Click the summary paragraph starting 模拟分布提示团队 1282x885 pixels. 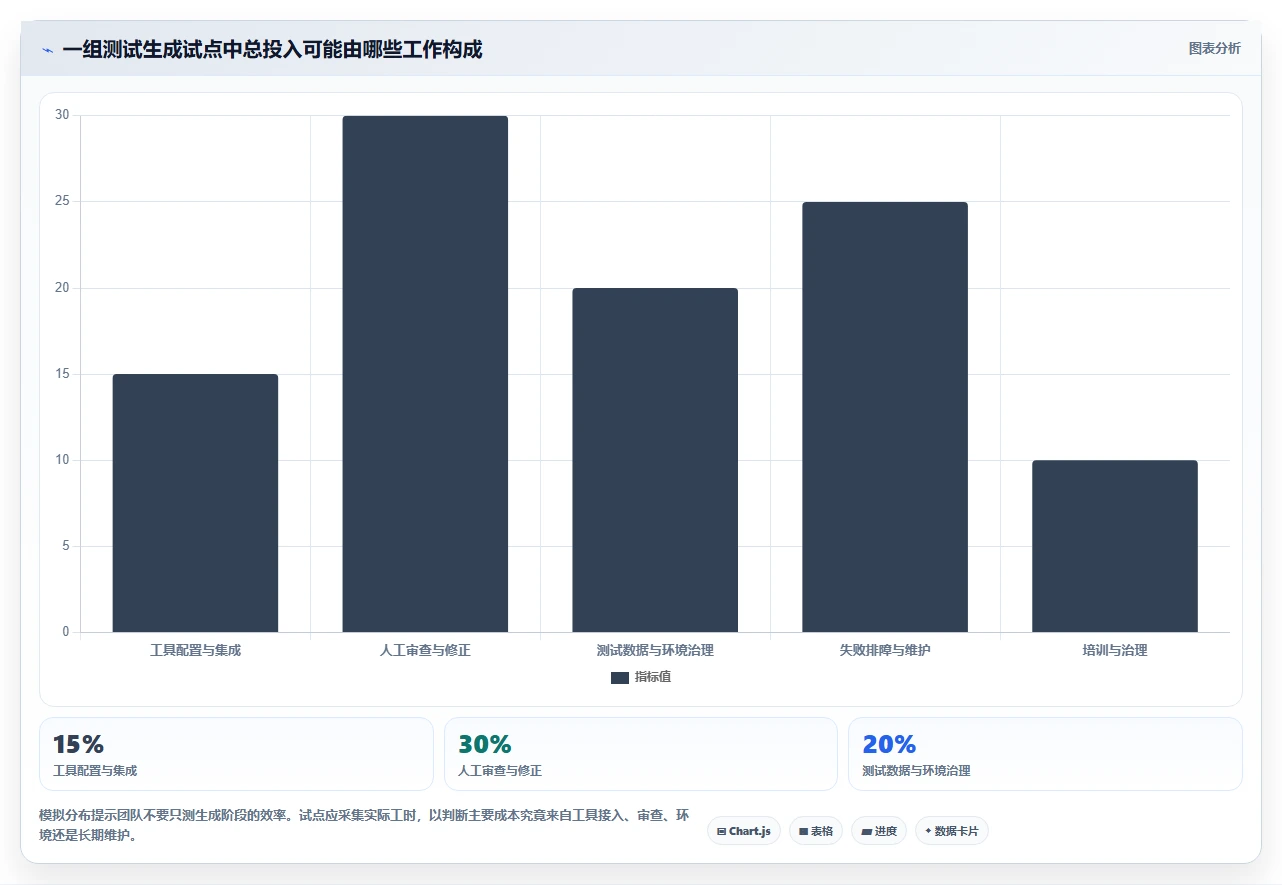click(364, 826)
